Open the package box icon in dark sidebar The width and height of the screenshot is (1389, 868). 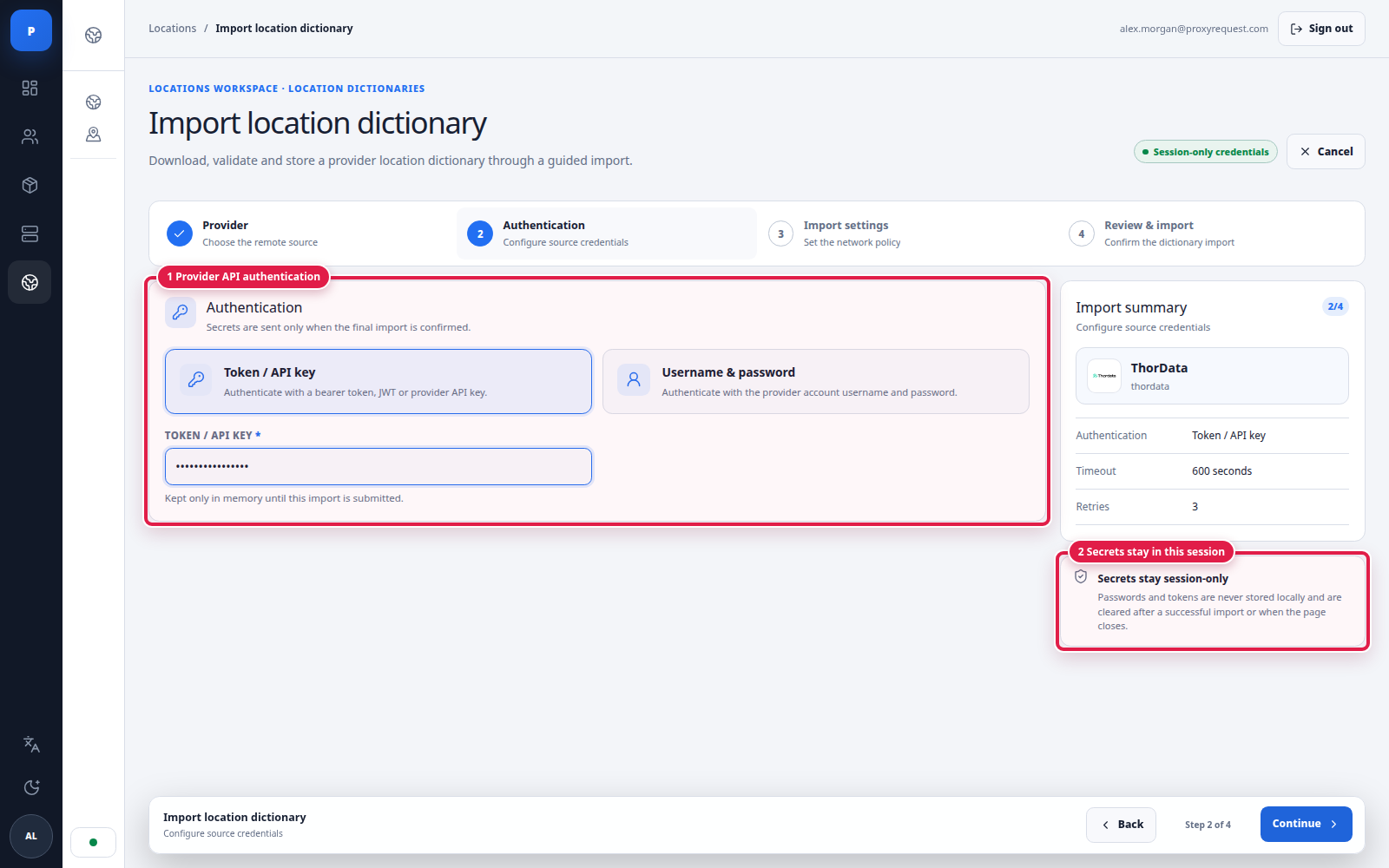[30, 185]
